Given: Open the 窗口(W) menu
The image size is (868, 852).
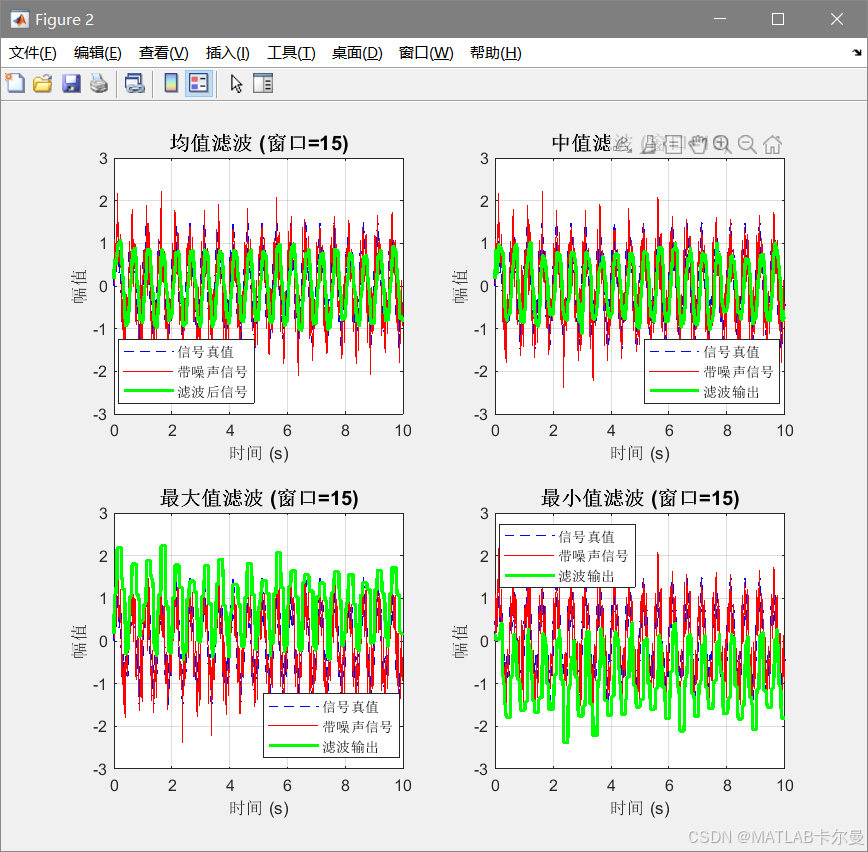Looking at the screenshot, I should coord(426,53).
